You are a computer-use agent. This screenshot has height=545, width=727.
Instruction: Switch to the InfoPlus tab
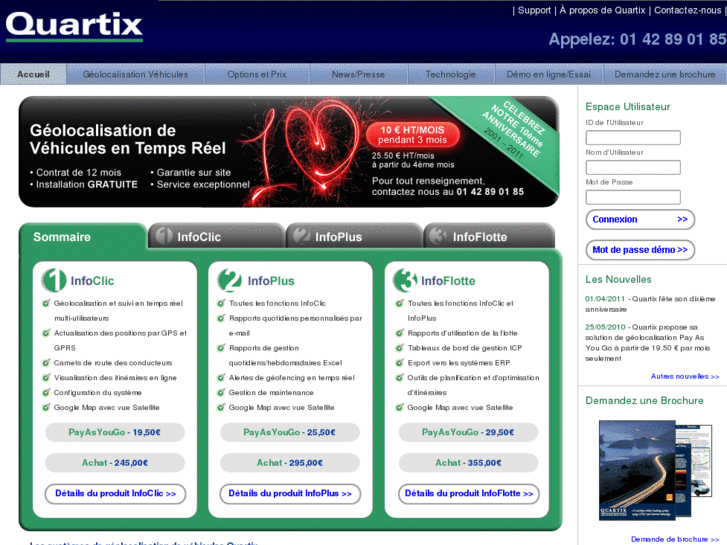point(355,237)
